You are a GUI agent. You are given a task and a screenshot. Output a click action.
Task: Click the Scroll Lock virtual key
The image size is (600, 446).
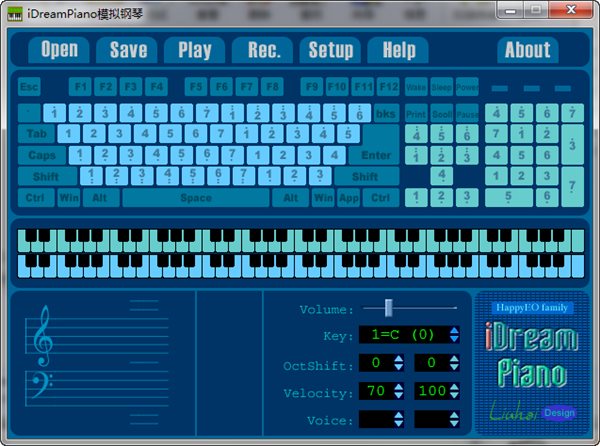click(442, 113)
